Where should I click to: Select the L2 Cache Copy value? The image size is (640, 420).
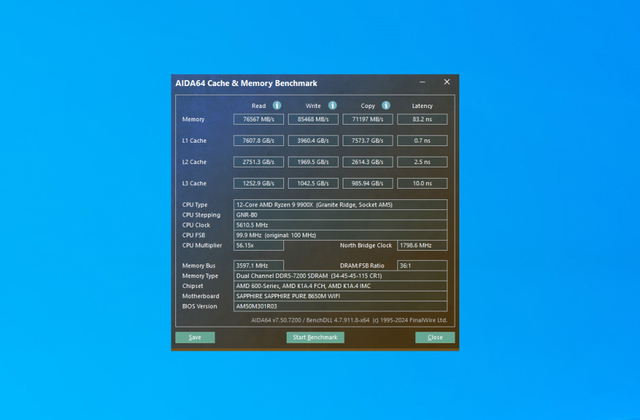(x=367, y=162)
